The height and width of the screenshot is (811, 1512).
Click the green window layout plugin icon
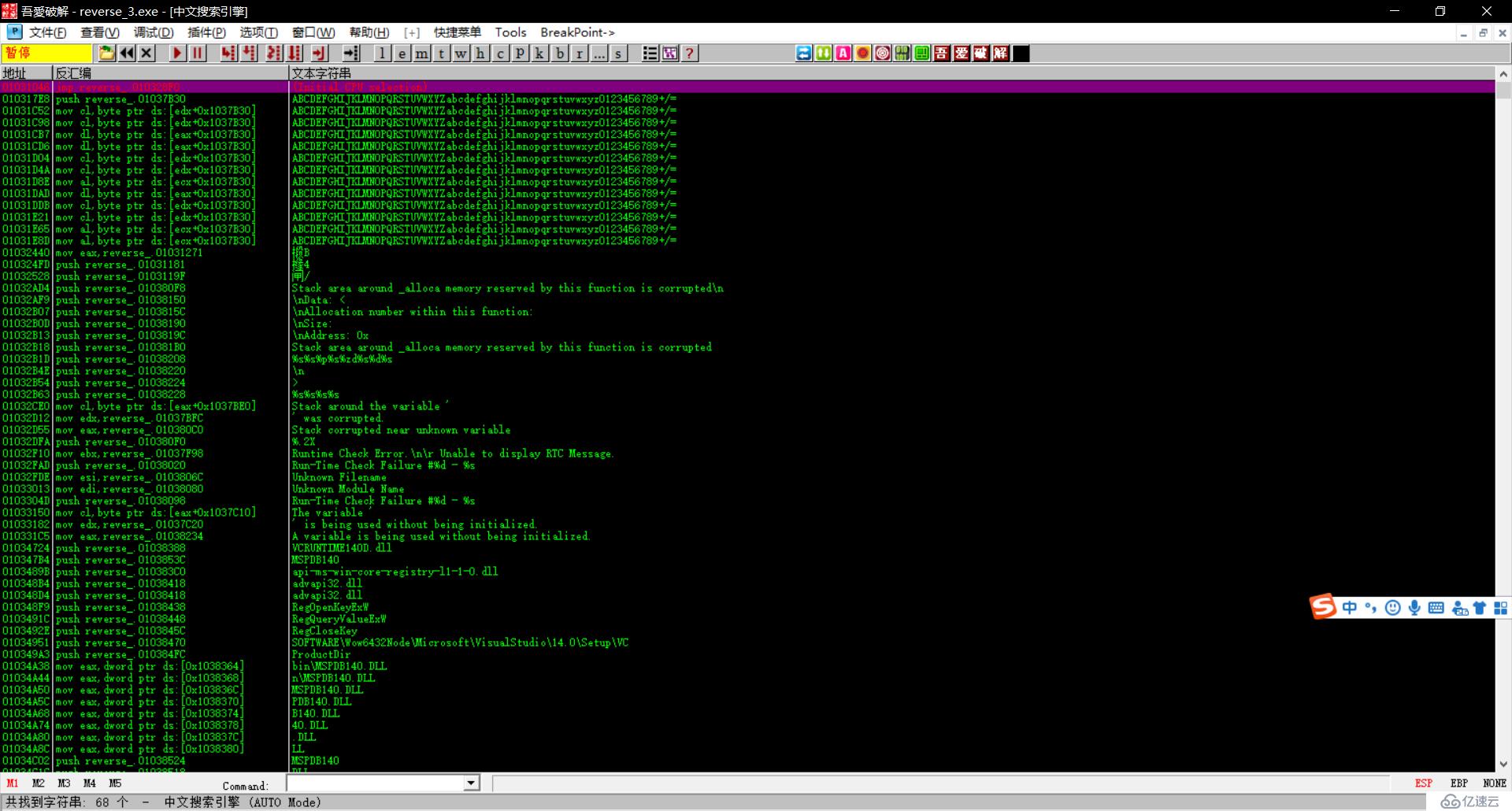pyautogui.click(x=922, y=53)
